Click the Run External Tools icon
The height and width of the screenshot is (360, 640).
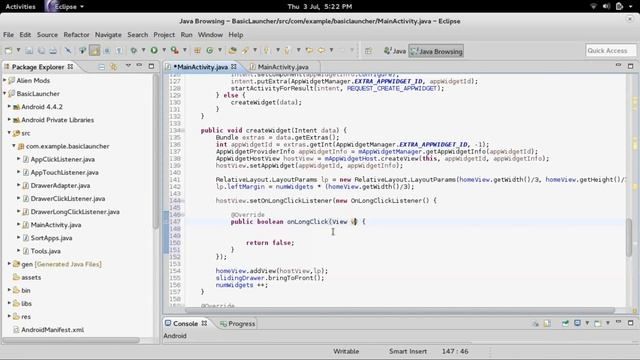(x=175, y=50)
